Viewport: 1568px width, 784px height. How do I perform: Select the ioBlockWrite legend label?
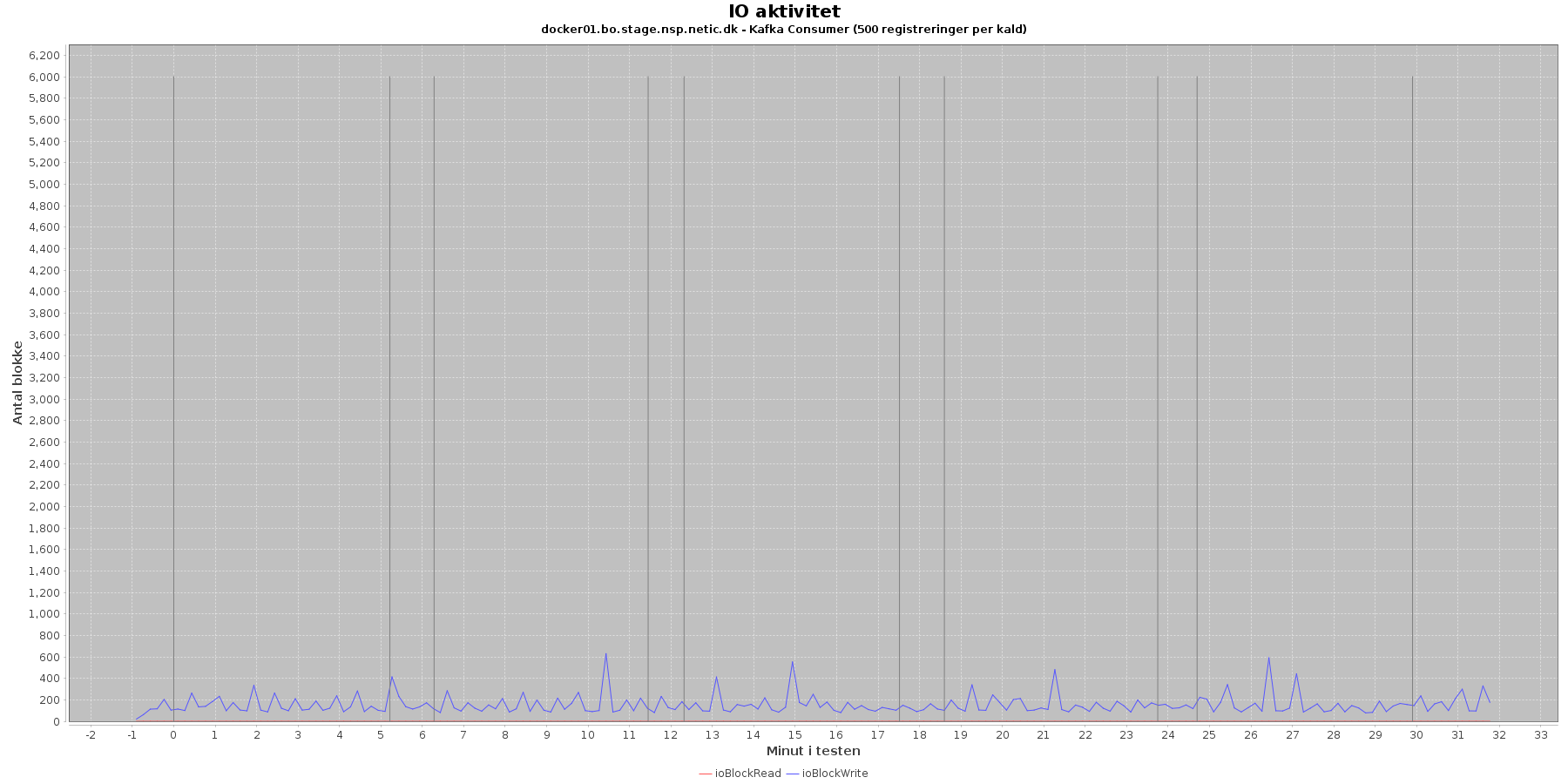click(x=835, y=774)
